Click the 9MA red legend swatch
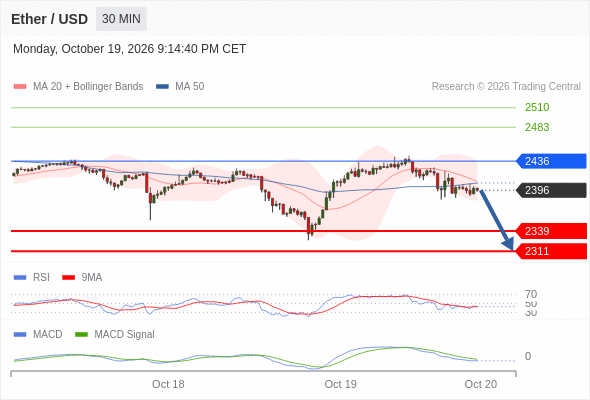This screenshot has height=400, width=590. [68, 278]
